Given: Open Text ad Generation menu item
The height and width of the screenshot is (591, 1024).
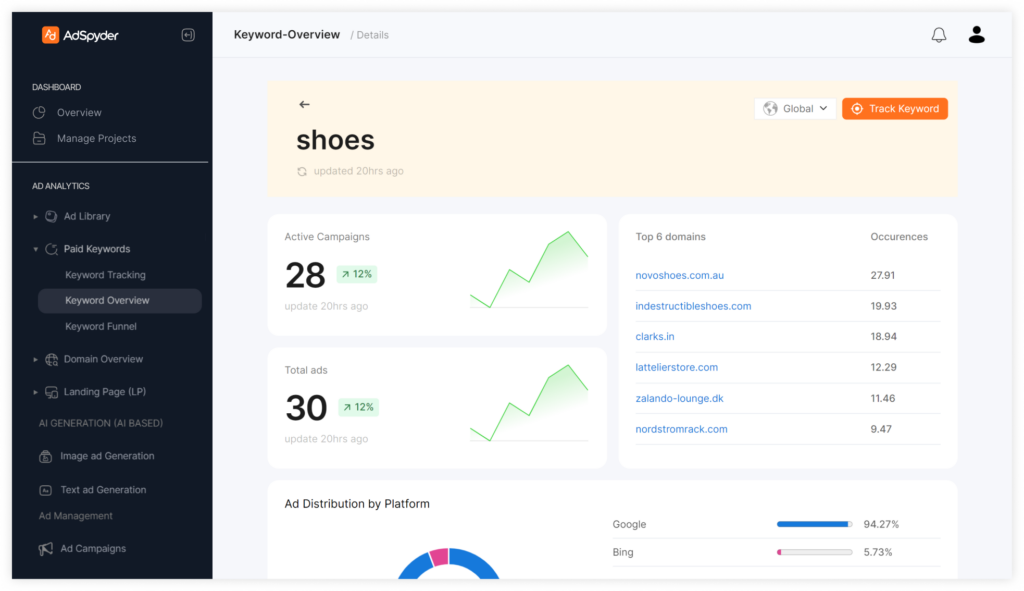Looking at the screenshot, I should (x=103, y=490).
